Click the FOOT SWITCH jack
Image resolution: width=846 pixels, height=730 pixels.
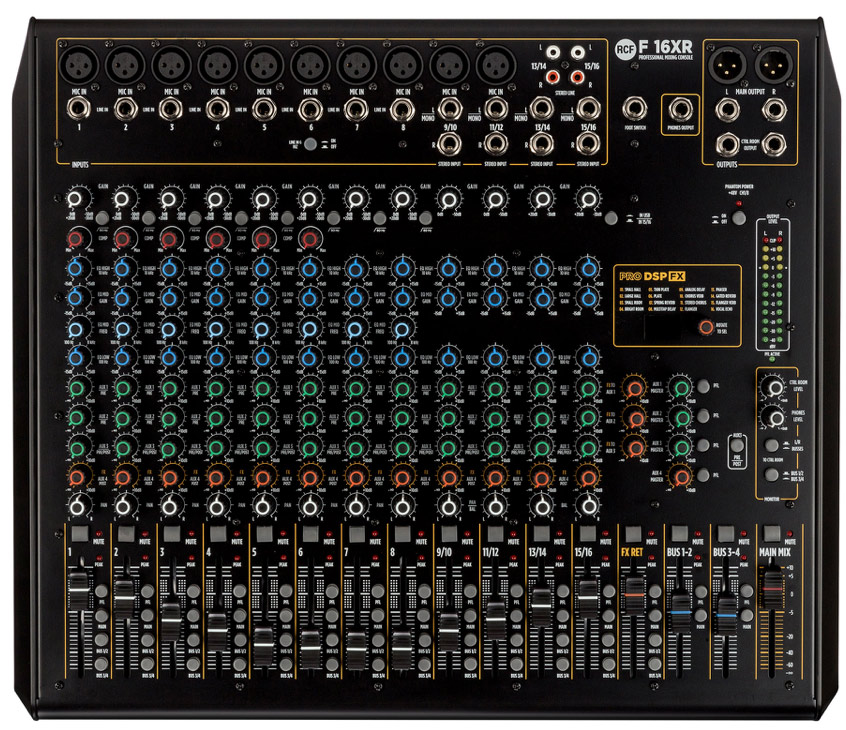point(634,108)
